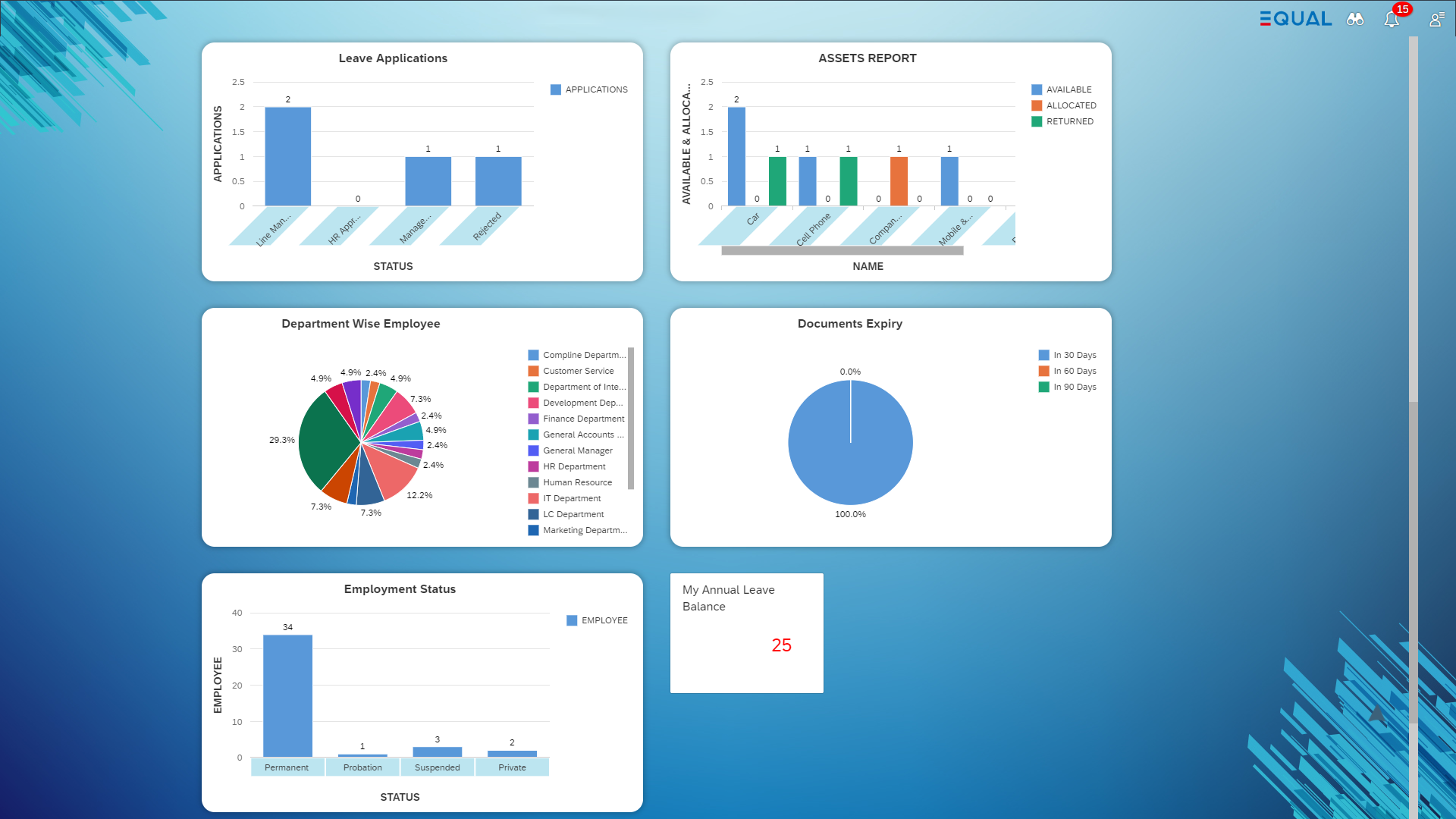This screenshot has height=819, width=1456.
Task: Click the department legend vertical scrollbar
Action: pyautogui.click(x=631, y=417)
